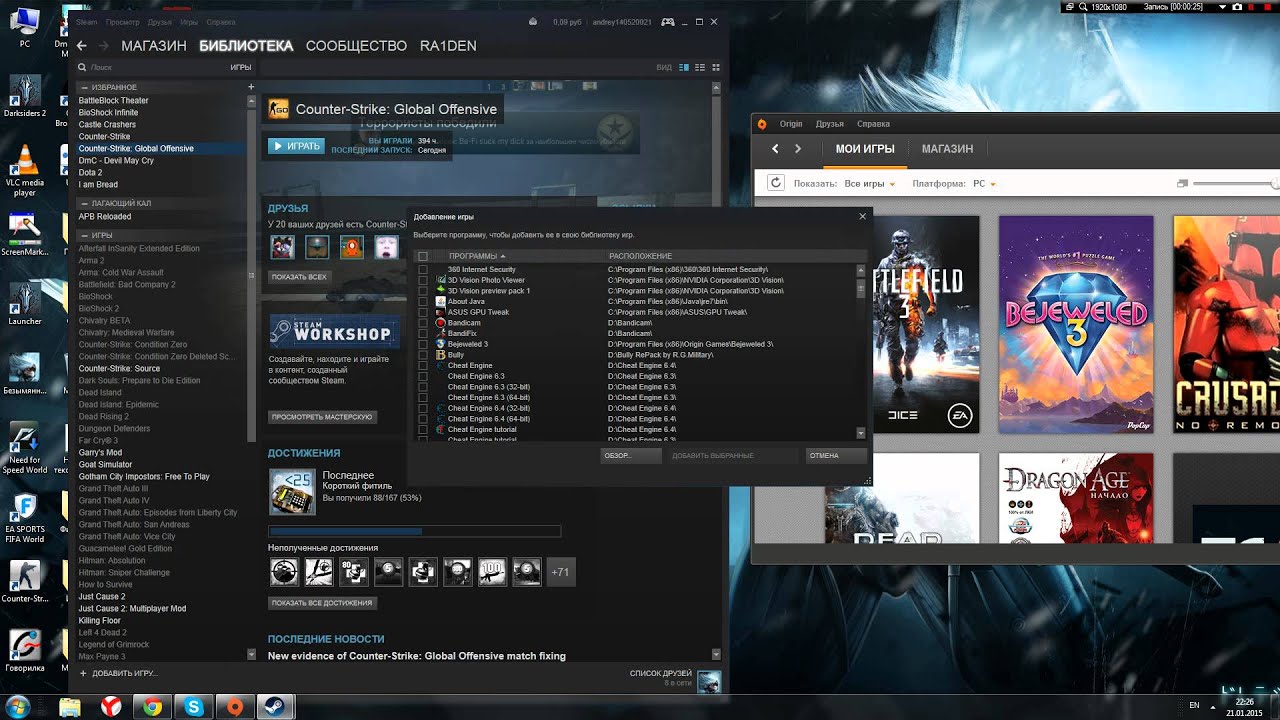Screen dimensions: 1280x720
Task: Click the Bully icon in program list
Action: [440, 355]
